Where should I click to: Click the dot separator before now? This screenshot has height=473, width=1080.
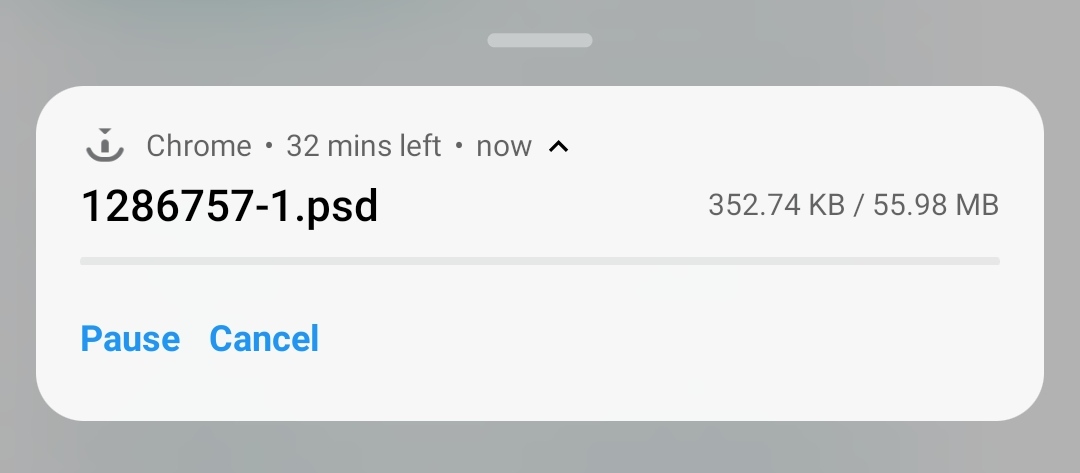[459, 146]
